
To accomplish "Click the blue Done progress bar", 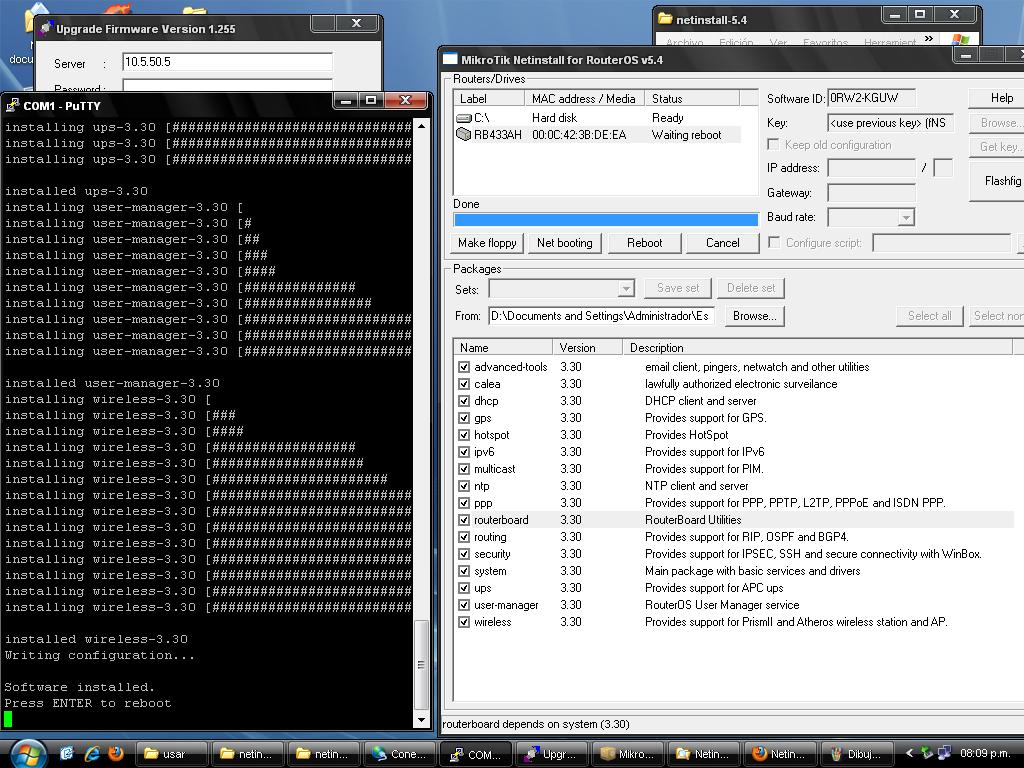I will [x=605, y=220].
